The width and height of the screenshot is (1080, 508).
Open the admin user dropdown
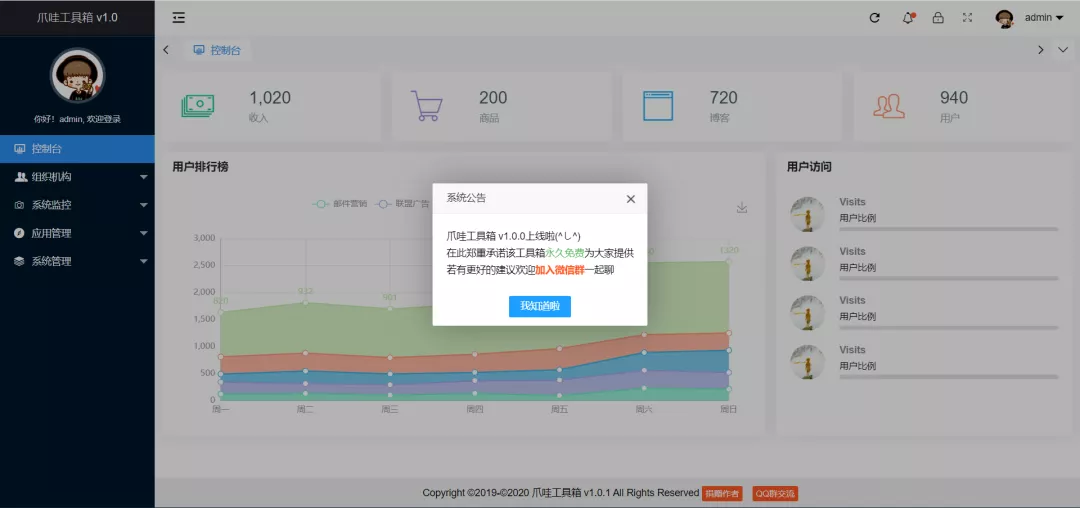(1030, 17)
